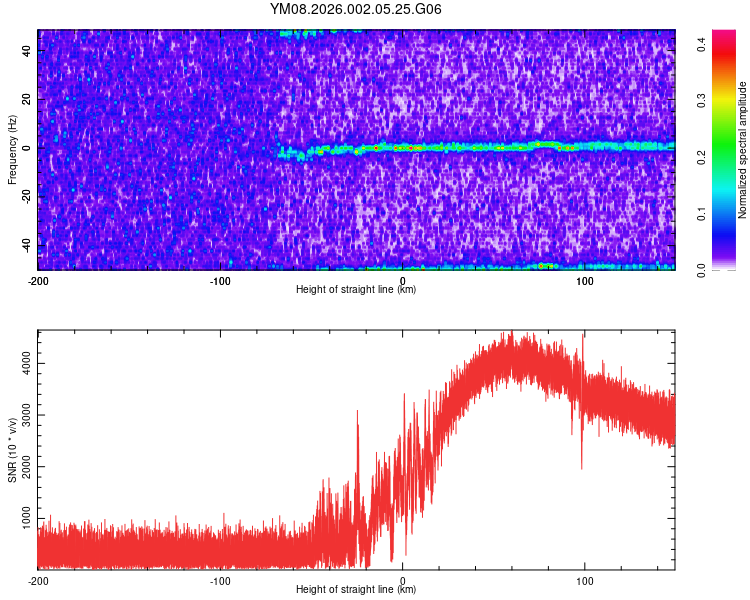Click the 'Frequency (Hz)' axis label
This screenshot has height=600, width=750.
(x=12, y=149)
